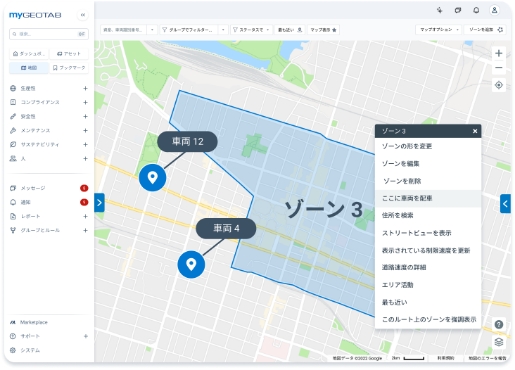Image resolution: width=515 pixels, height=370 pixels.
Task: Select ゾーンの形を変更 from menu
Action: click(x=428, y=146)
